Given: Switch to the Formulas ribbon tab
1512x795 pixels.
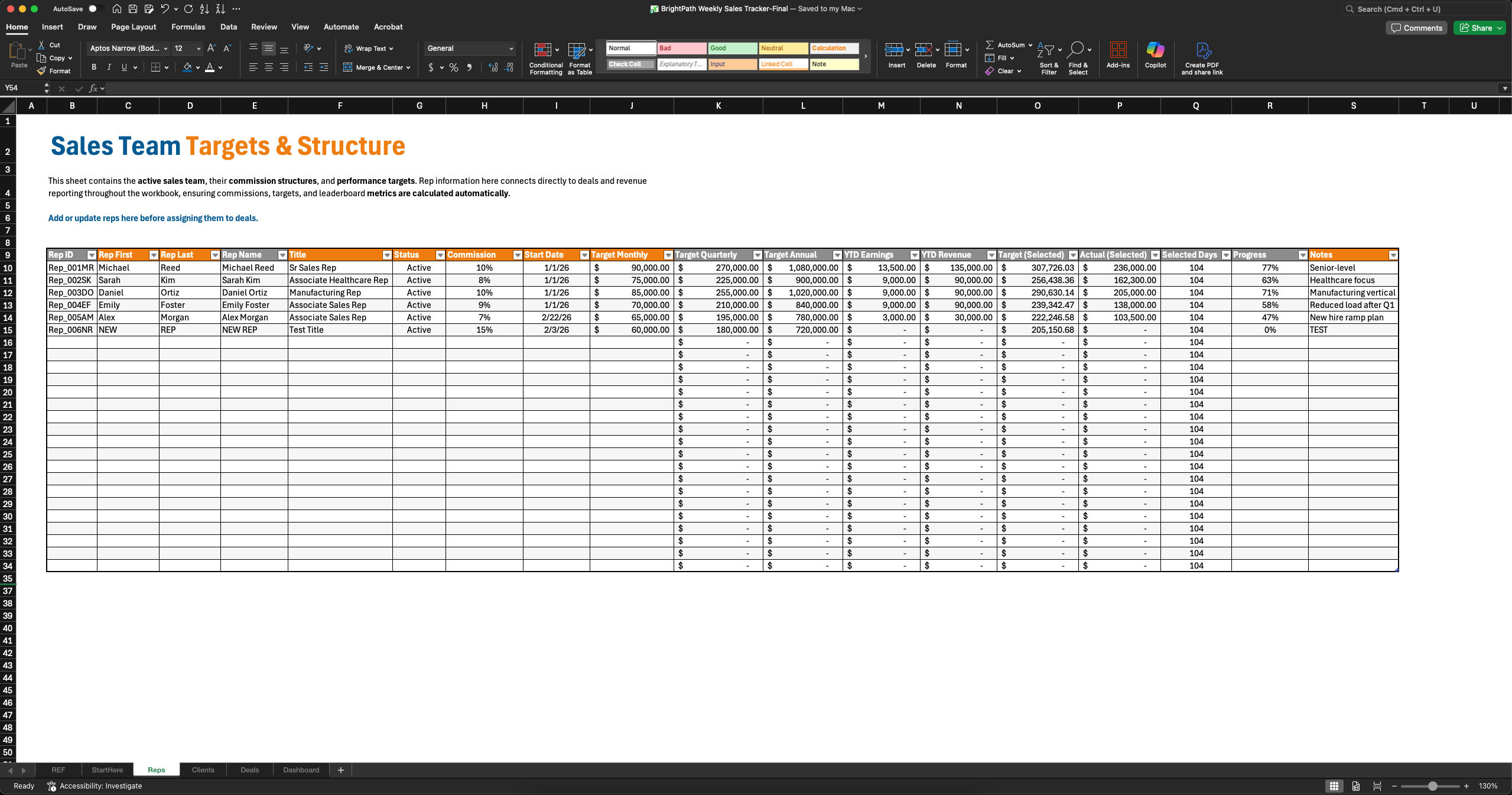Looking at the screenshot, I should pos(188,27).
